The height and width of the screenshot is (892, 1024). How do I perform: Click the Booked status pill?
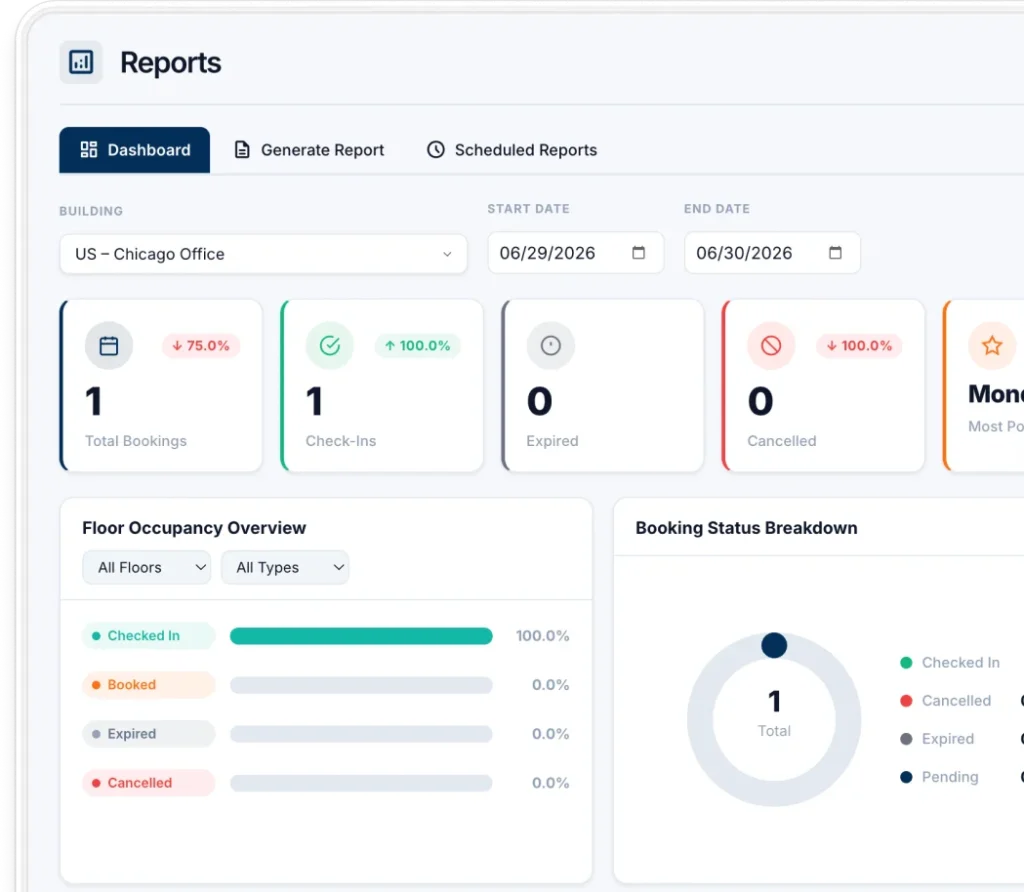pyautogui.click(x=149, y=684)
